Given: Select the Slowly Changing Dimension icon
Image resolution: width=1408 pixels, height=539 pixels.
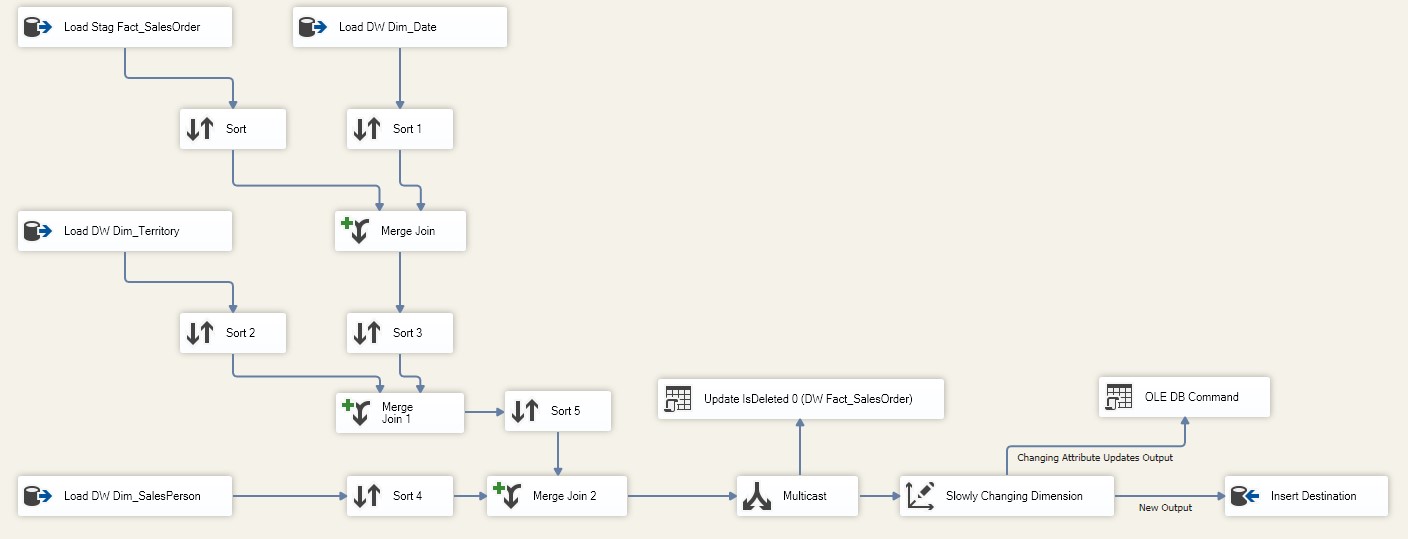Looking at the screenshot, I should pos(919,496).
